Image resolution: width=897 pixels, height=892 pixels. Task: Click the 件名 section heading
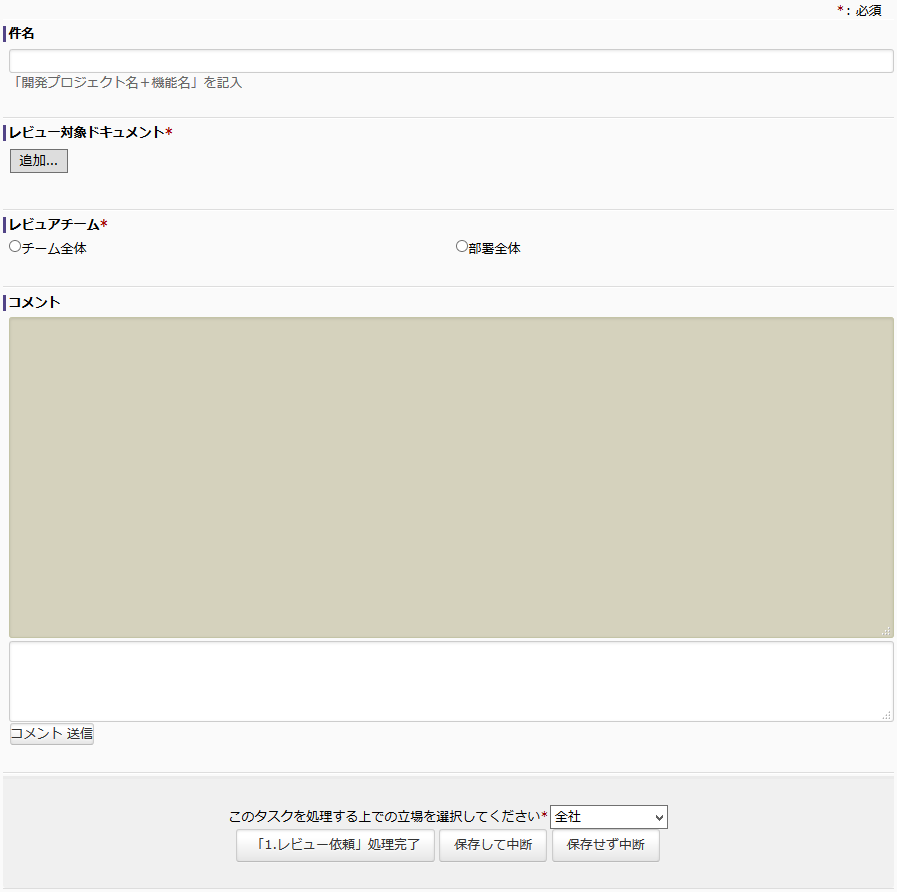pyautogui.click(x=22, y=33)
